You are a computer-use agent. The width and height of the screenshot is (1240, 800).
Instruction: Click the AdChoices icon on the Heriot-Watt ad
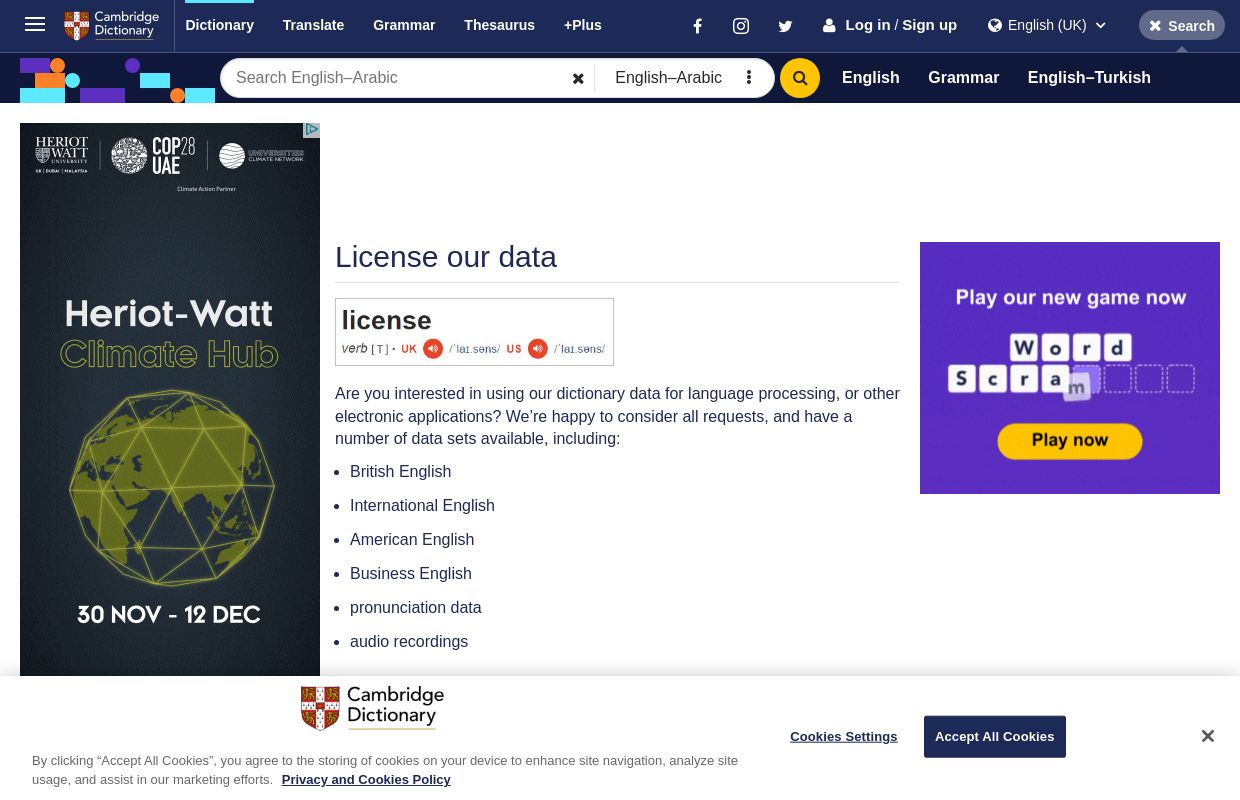click(312, 130)
